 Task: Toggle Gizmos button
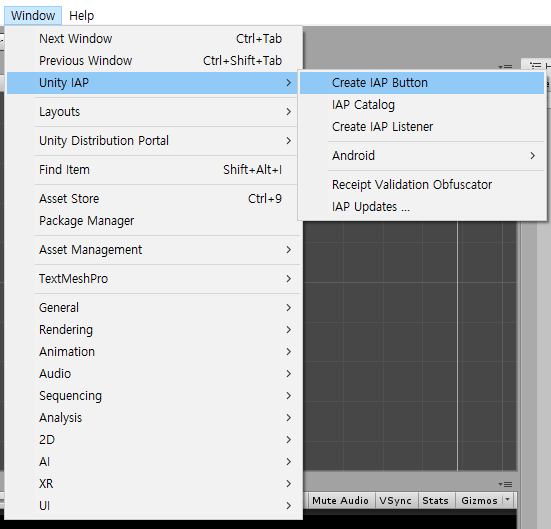pos(479,501)
